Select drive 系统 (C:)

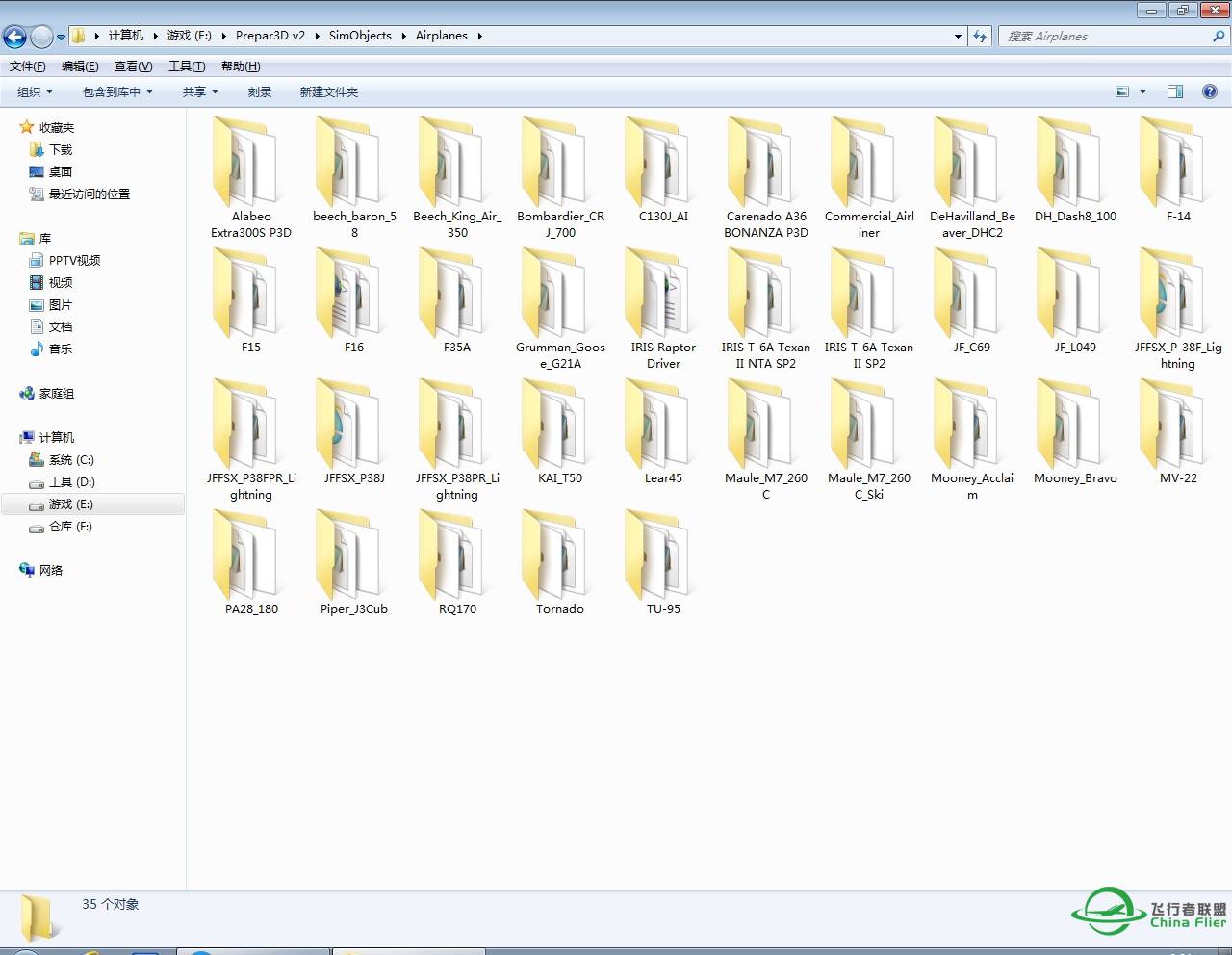[x=71, y=459]
